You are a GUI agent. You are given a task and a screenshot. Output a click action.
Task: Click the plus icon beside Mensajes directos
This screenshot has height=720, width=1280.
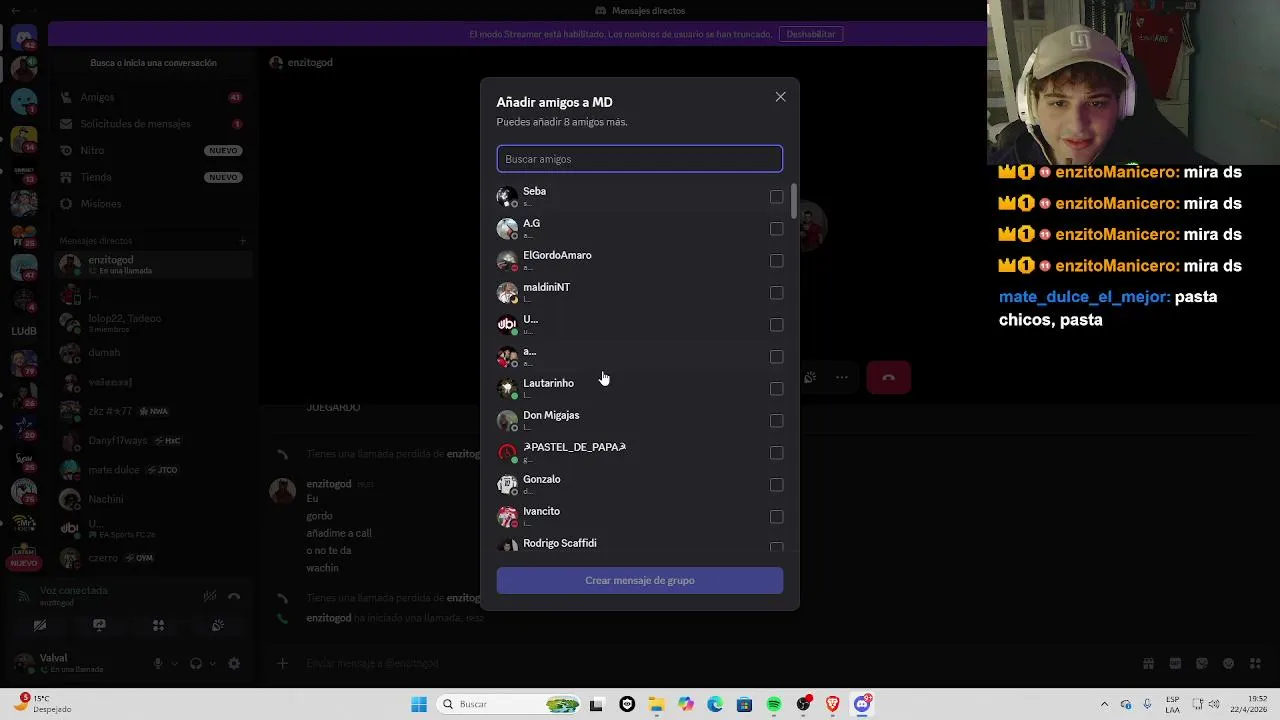click(242, 241)
